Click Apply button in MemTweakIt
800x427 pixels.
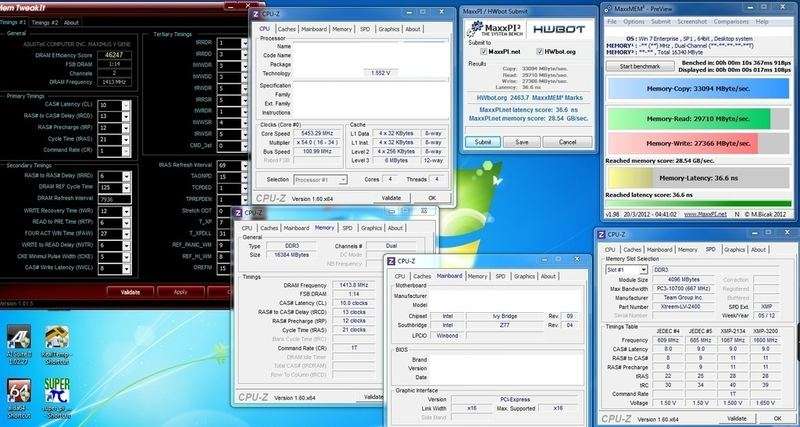pyautogui.click(x=181, y=292)
